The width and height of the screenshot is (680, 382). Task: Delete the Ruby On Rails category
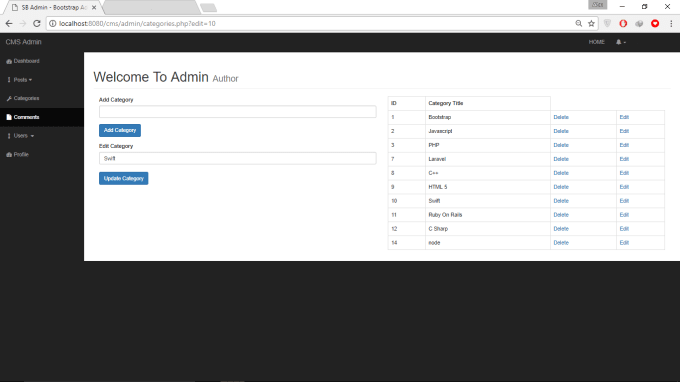tap(561, 215)
